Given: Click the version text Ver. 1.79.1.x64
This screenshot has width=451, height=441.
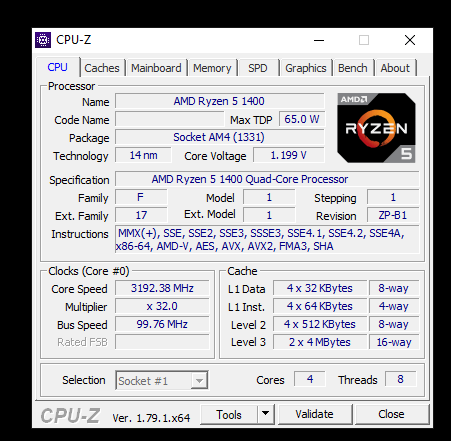Looking at the screenshot, I should (151, 418).
